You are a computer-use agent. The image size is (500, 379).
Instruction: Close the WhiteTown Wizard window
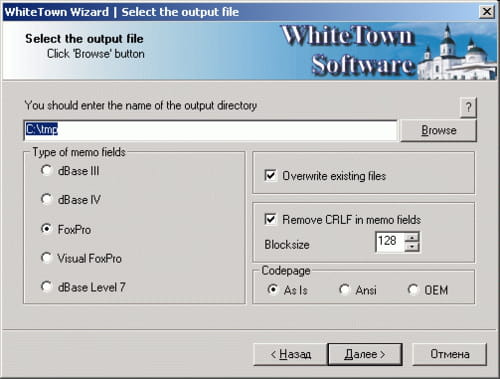487,12
